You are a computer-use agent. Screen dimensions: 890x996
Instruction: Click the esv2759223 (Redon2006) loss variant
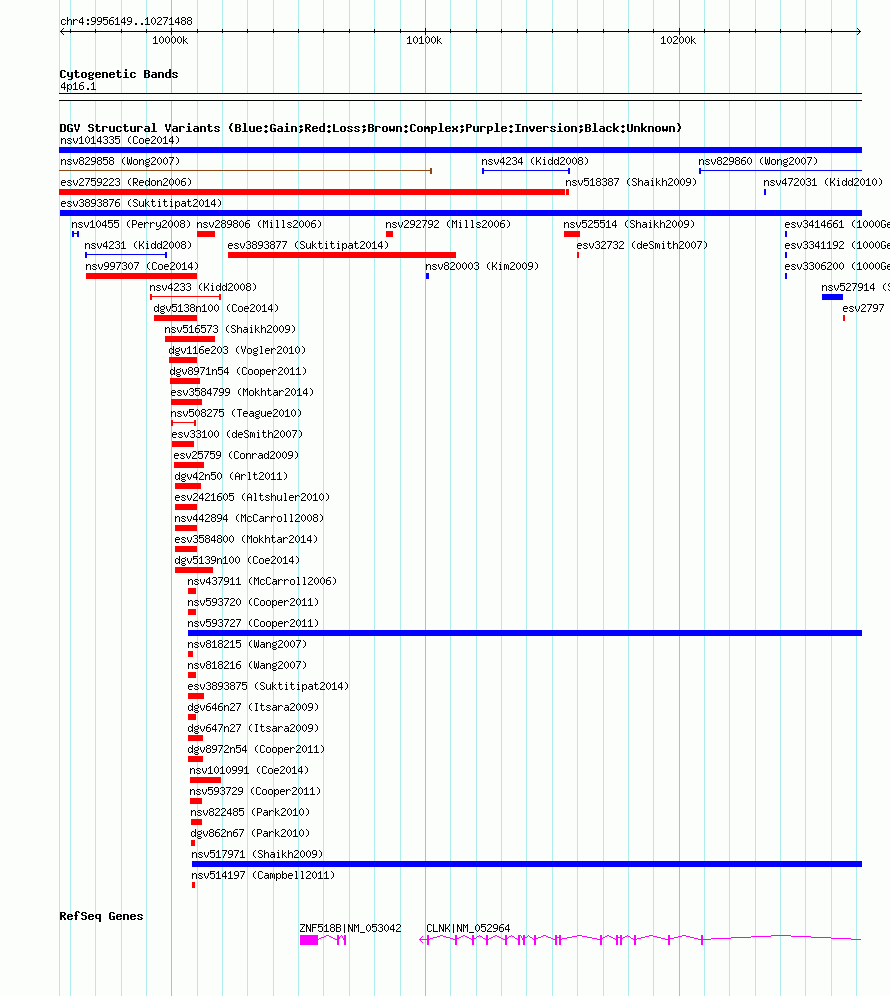pos(314,192)
